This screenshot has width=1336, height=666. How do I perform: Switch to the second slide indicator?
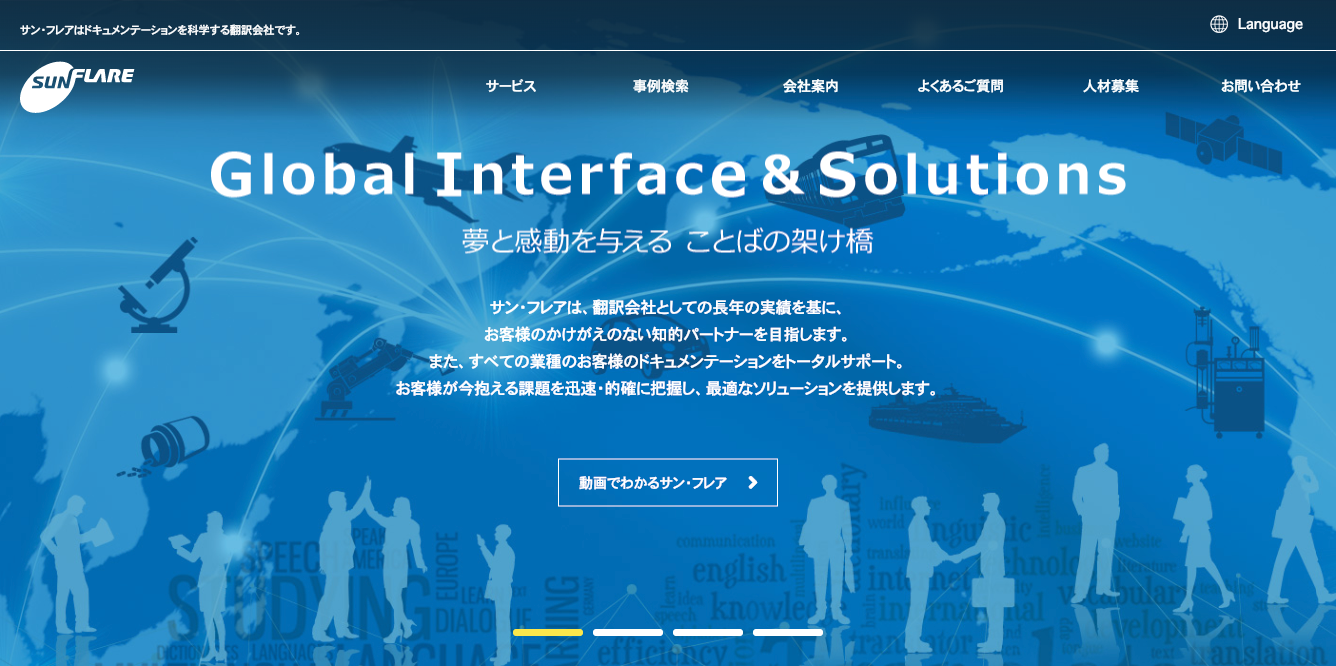(628, 632)
